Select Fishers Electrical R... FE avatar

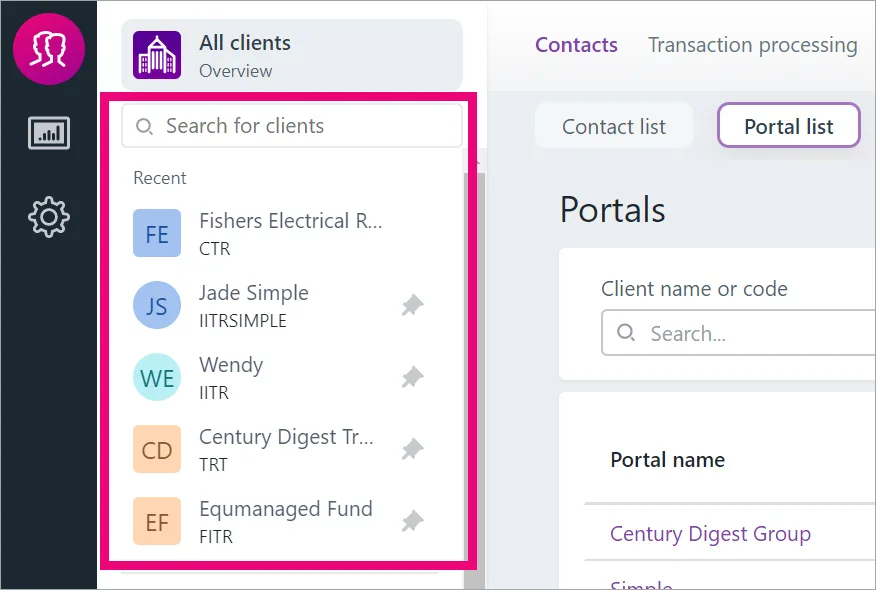(x=157, y=233)
